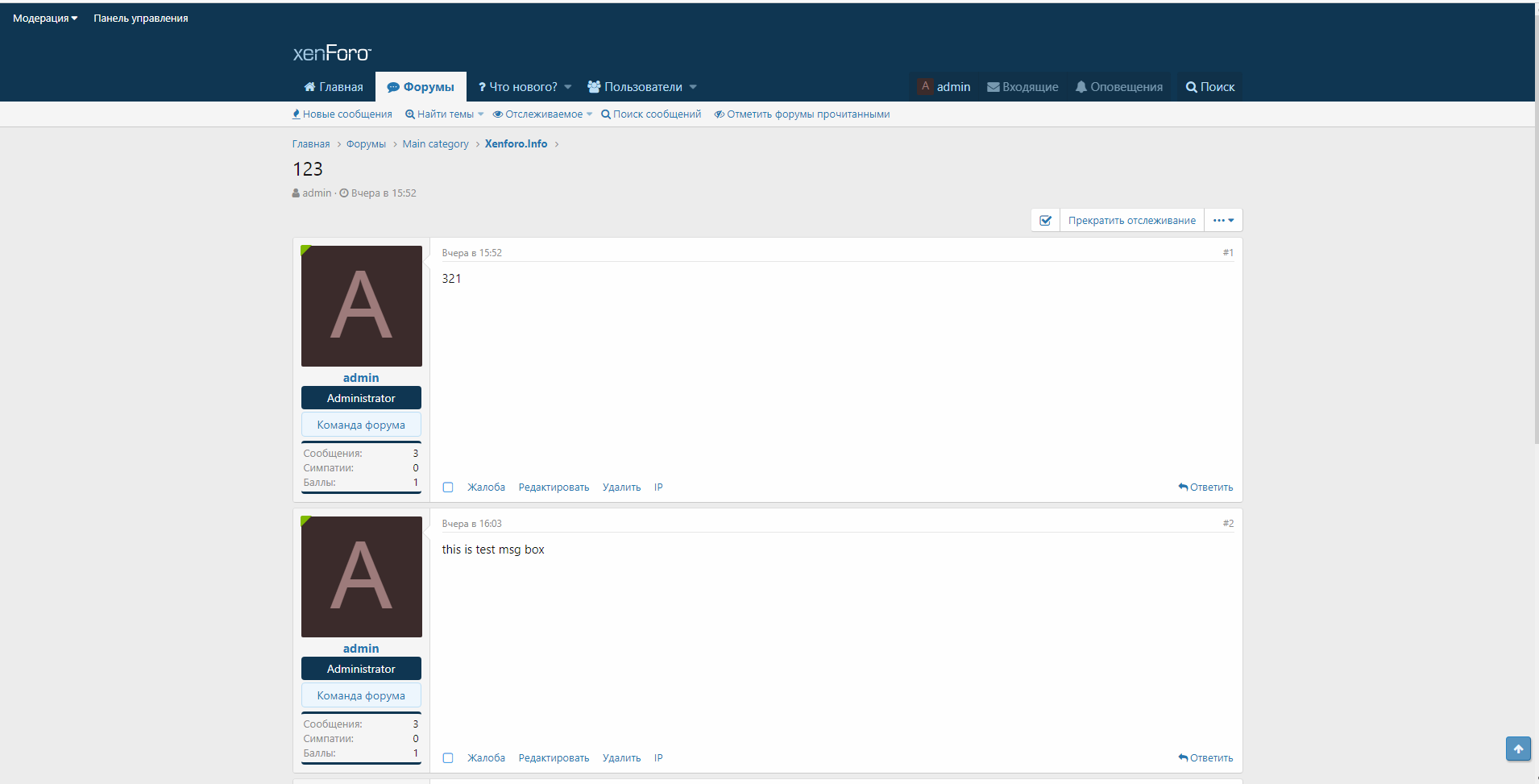Open the Пользователи navigation tab
Viewport: 1539px width, 784px height.
(x=642, y=87)
